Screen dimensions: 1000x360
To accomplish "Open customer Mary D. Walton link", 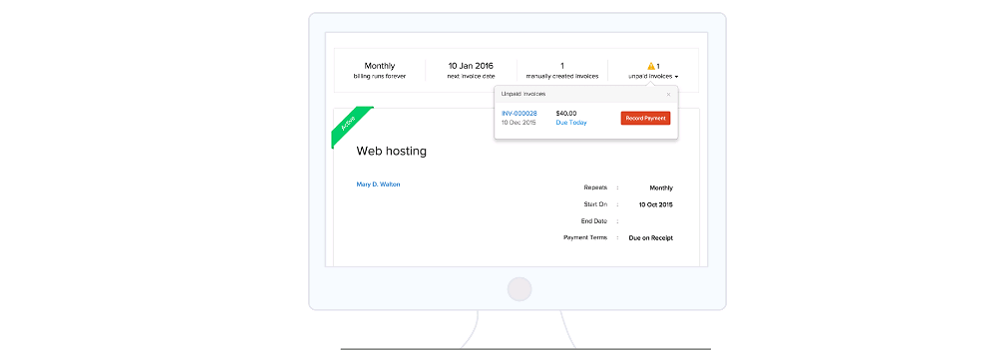I will pyautogui.click(x=378, y=184).
